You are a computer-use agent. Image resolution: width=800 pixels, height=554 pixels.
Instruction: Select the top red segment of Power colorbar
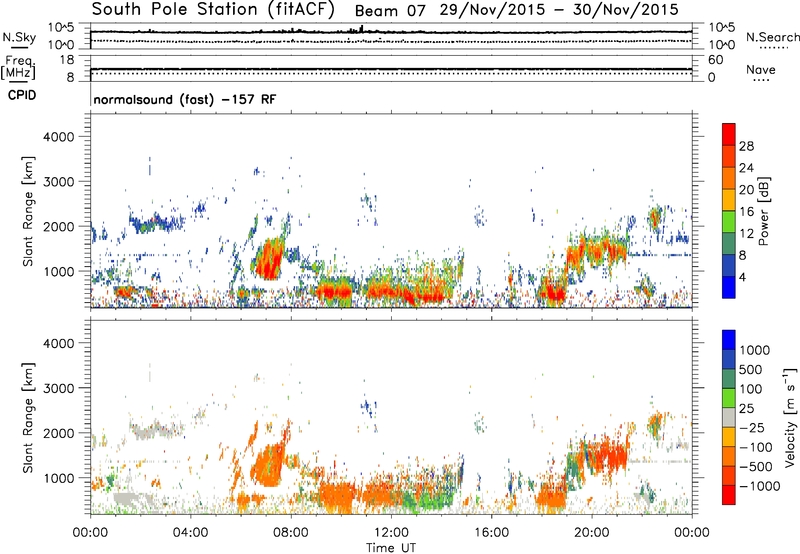[729, 135]
